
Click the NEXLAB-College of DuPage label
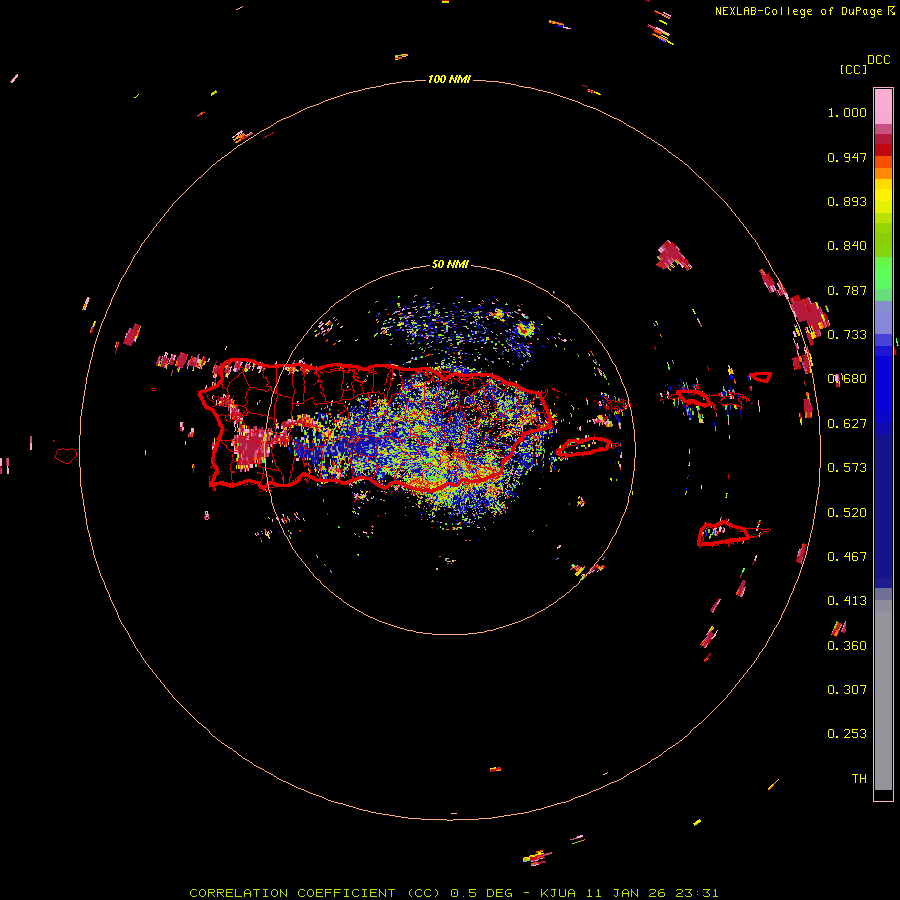click(x=799, y=11)
